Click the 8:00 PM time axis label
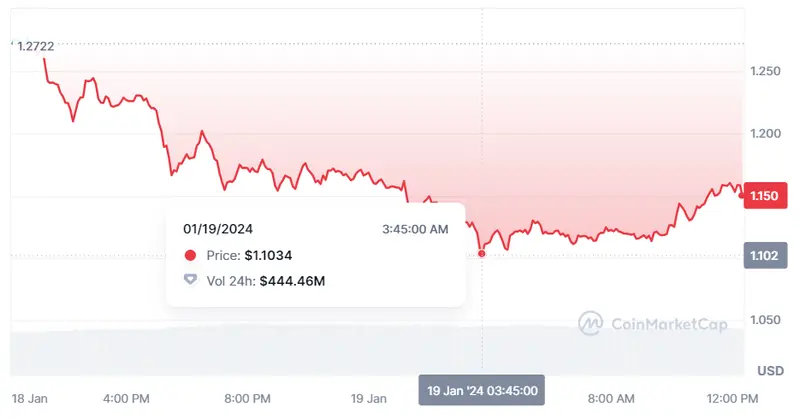800x419 pixels. tap(247, 398)
